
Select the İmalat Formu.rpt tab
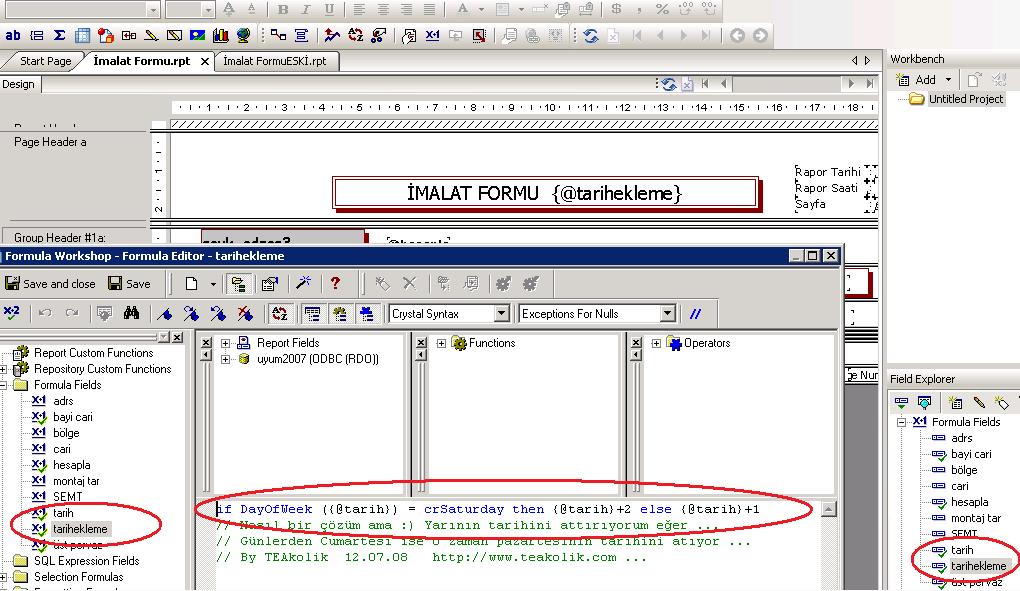(141, 60)
